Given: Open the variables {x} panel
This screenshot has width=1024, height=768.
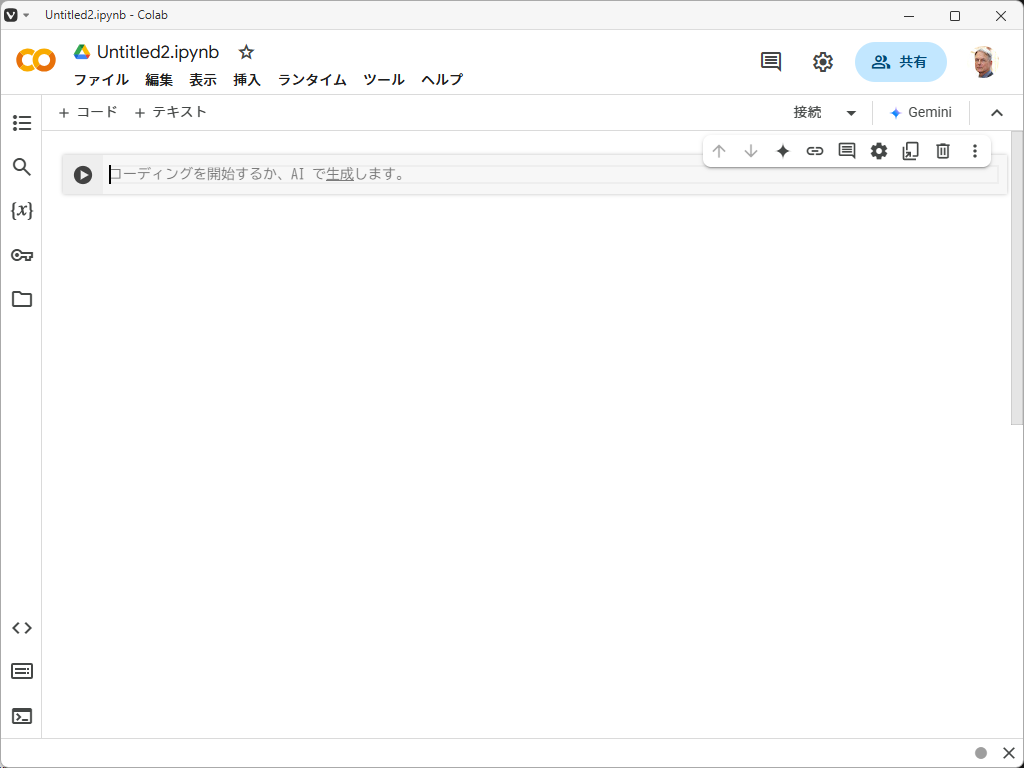Looking at the screenshot, I should (22, 210).
